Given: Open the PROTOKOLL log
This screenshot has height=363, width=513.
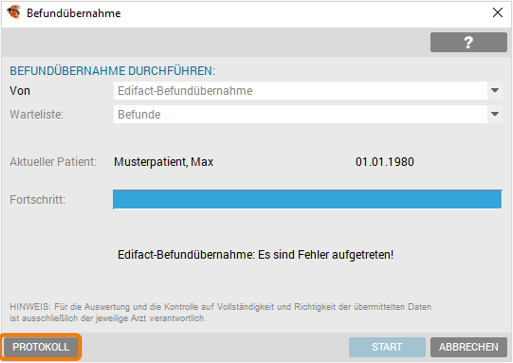Looking at the screenshot, I should tap(41, 347).
